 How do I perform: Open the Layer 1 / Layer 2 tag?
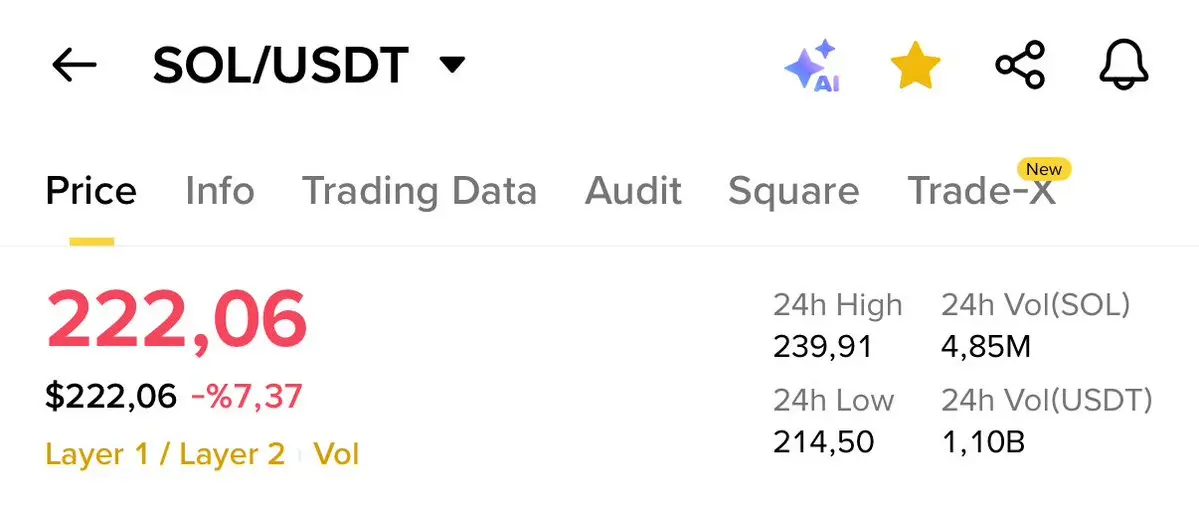[165, 454]
